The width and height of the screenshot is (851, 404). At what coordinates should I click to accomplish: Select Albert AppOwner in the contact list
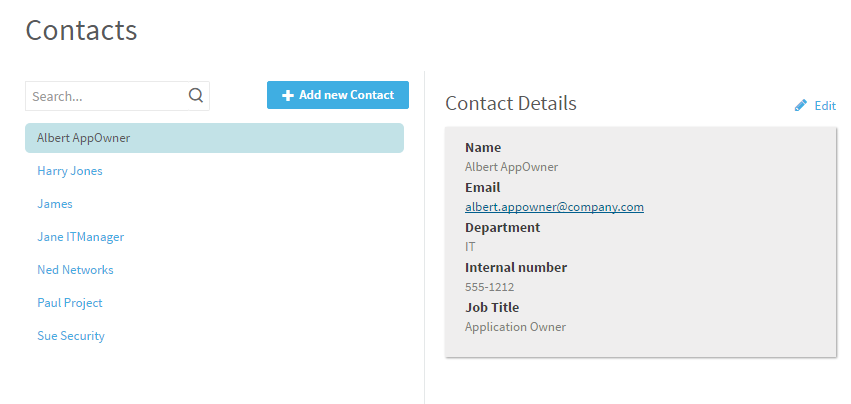click(x=84, y=138)
